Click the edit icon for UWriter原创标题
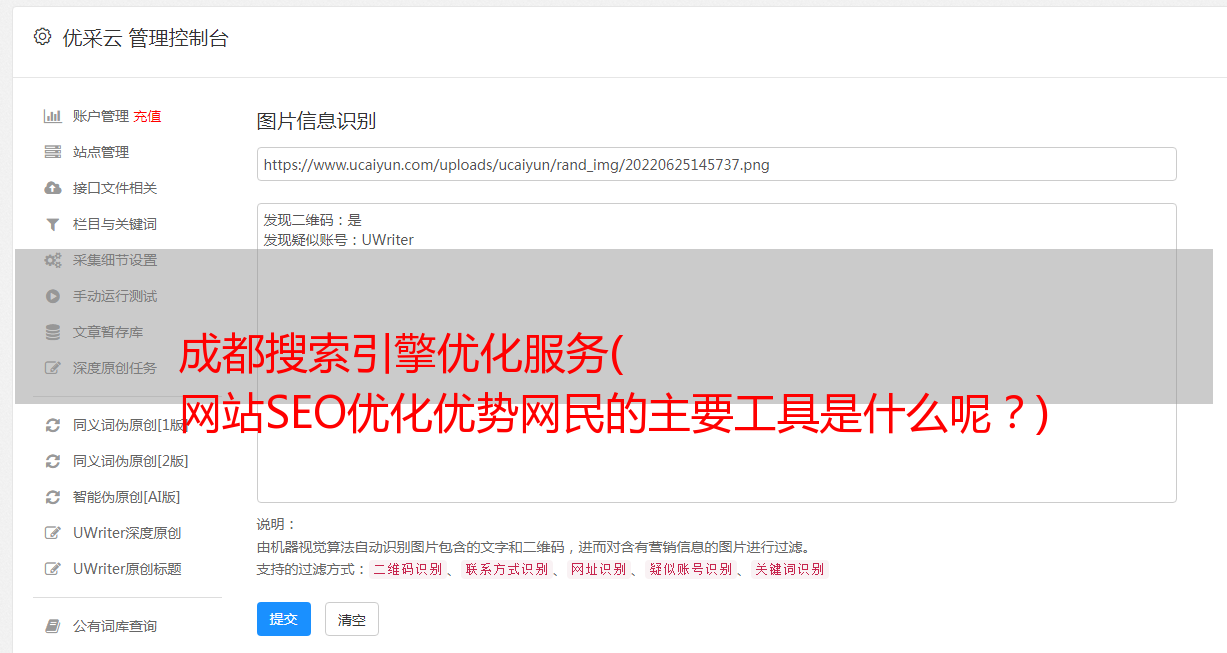1227x653 pixels. [53, 569]
